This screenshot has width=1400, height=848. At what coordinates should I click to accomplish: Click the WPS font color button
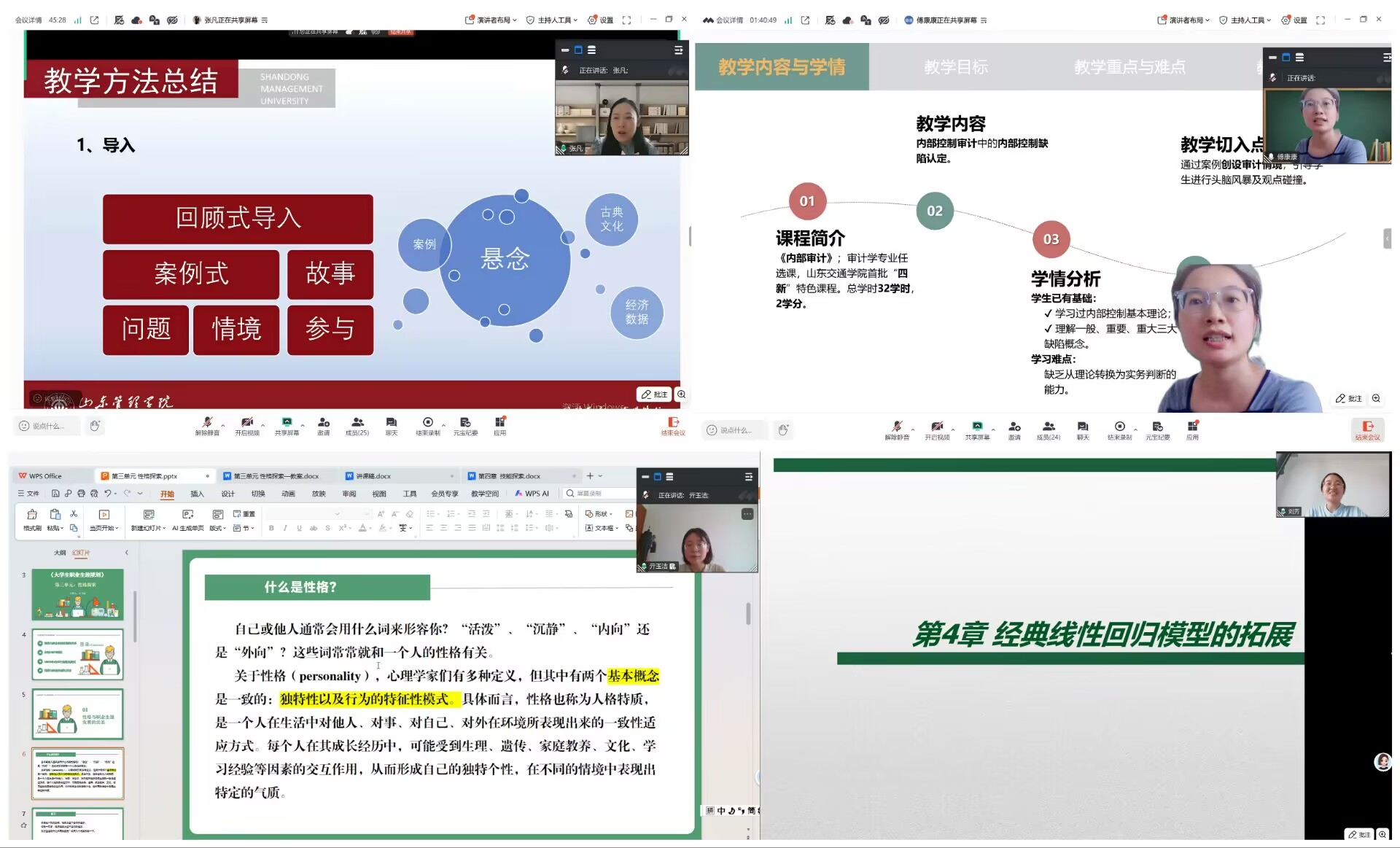point(362,528)
